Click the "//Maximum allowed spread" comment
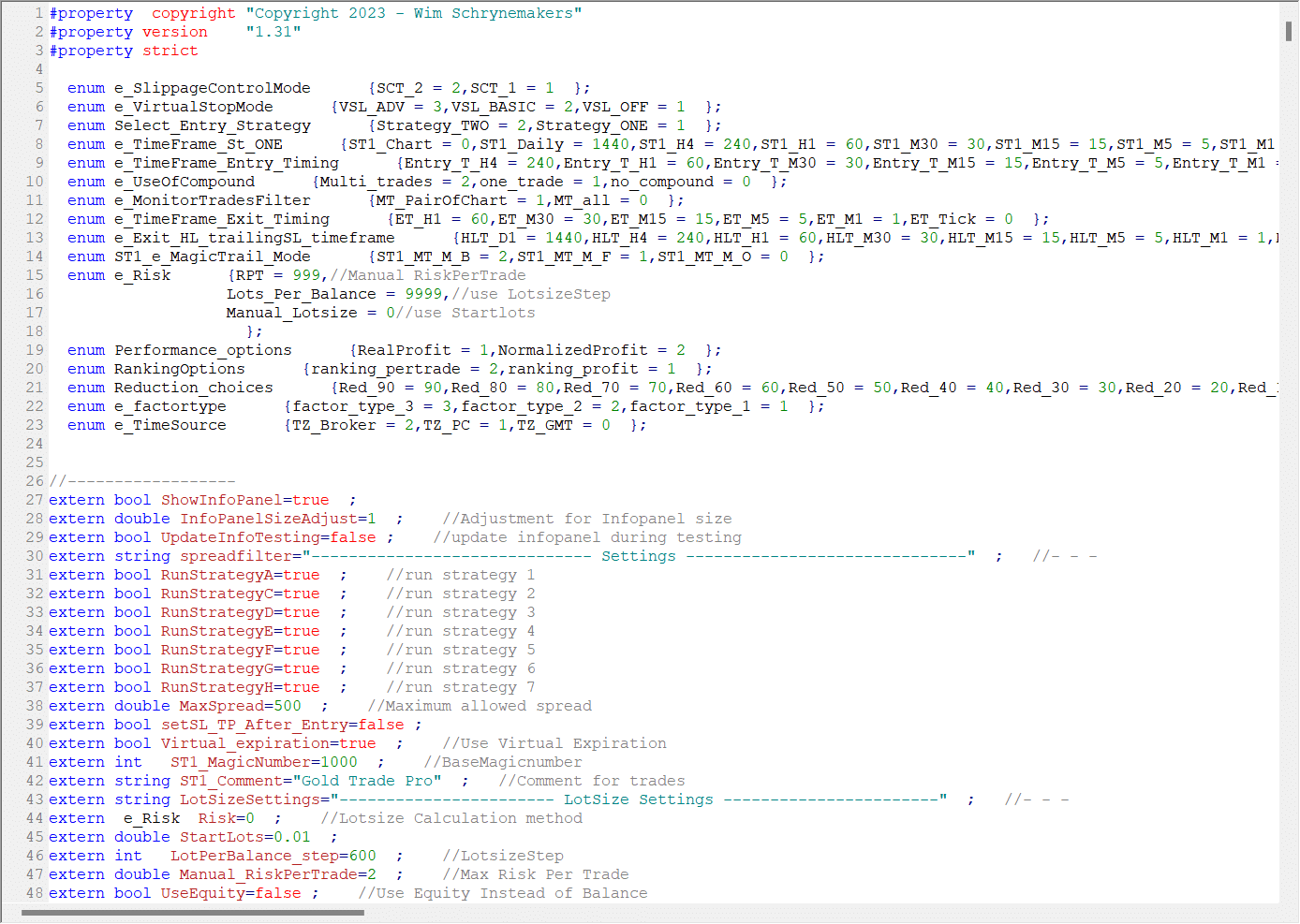 [479, 706]
